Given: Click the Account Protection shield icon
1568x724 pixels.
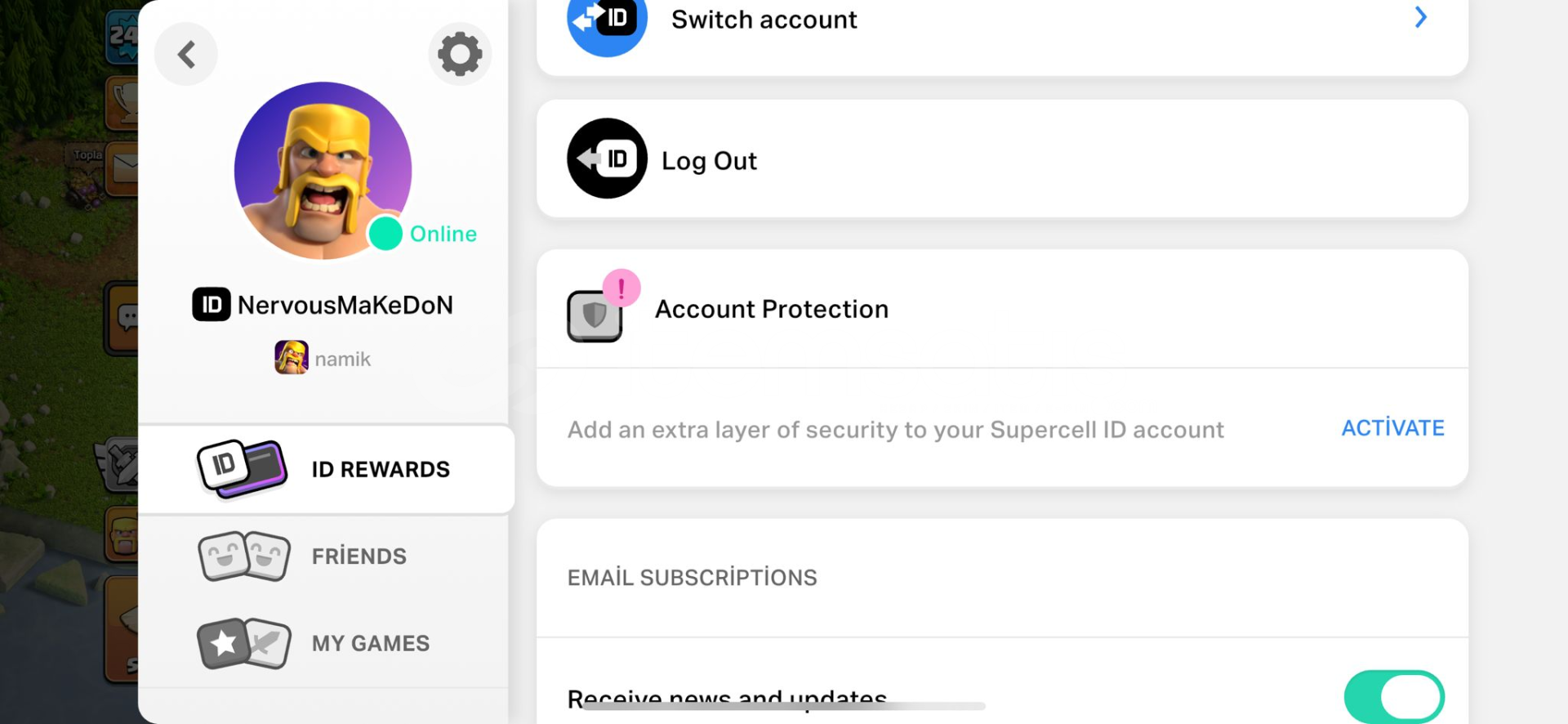Looking at the screenshot, I should 595,315.
